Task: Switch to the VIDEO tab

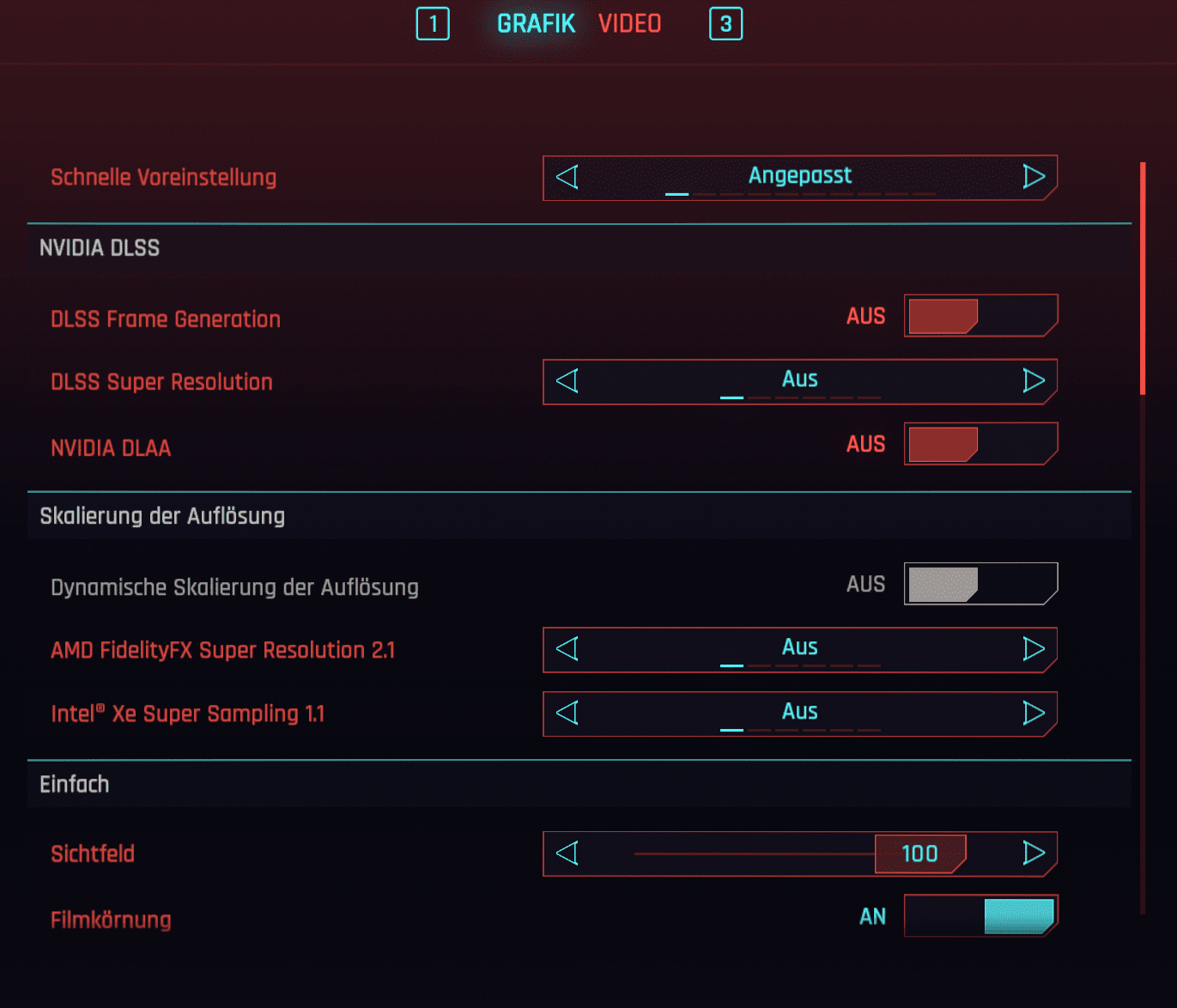Action: point(629,23)
